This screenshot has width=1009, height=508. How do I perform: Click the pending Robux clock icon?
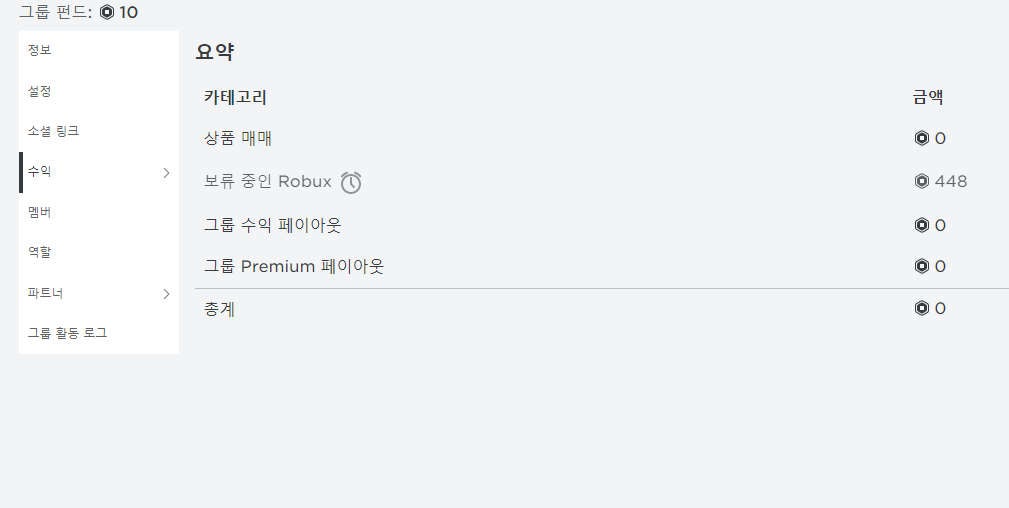351,182
